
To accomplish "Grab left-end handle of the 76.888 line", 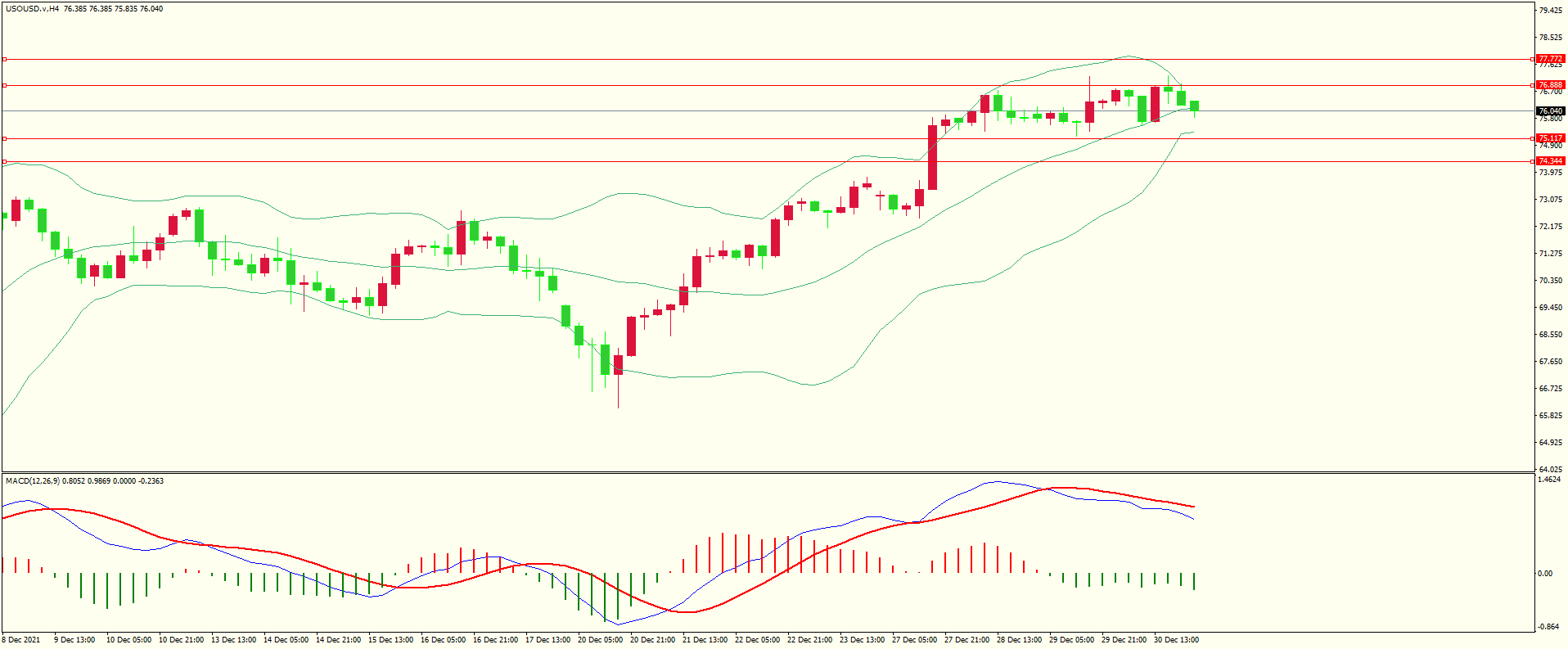I will (4, 85).
